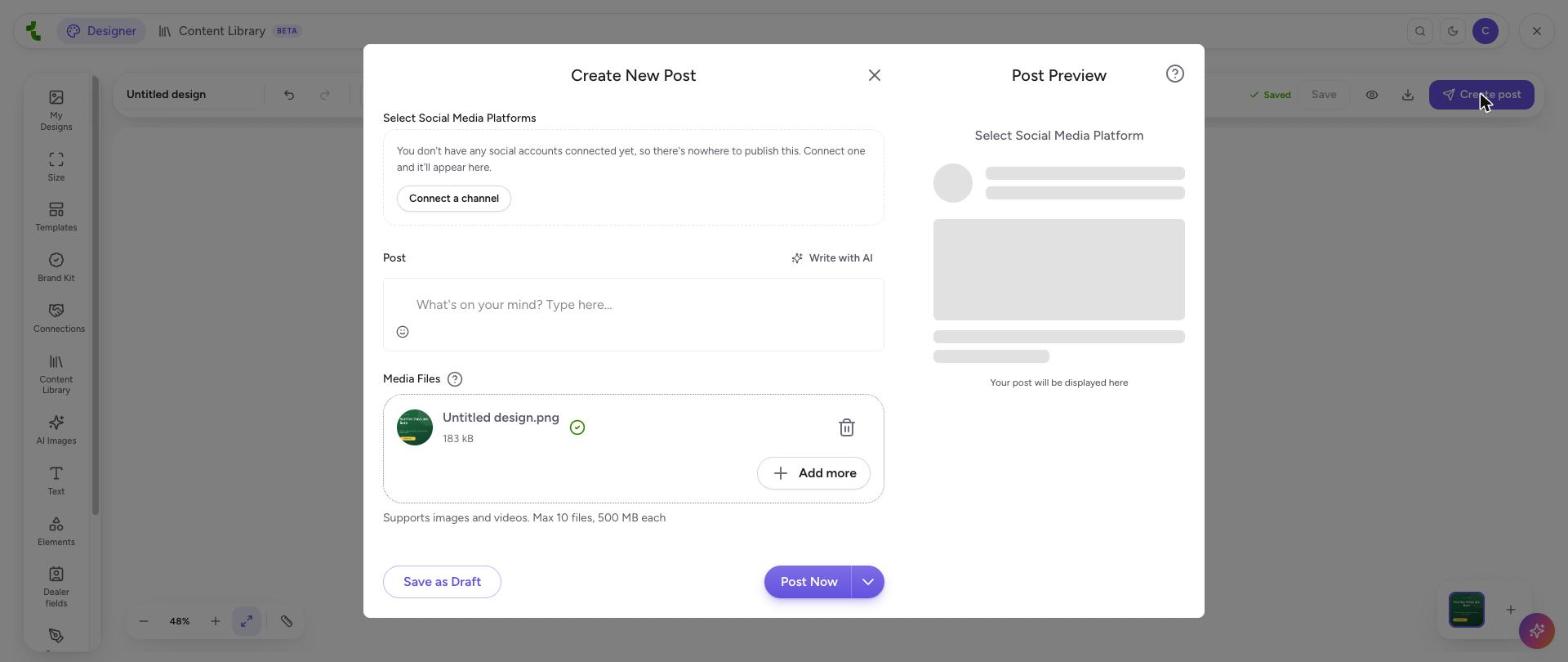1568x662 pixels.
Task: Toggle dark mode moon icon
Action: click(1452, 31)
